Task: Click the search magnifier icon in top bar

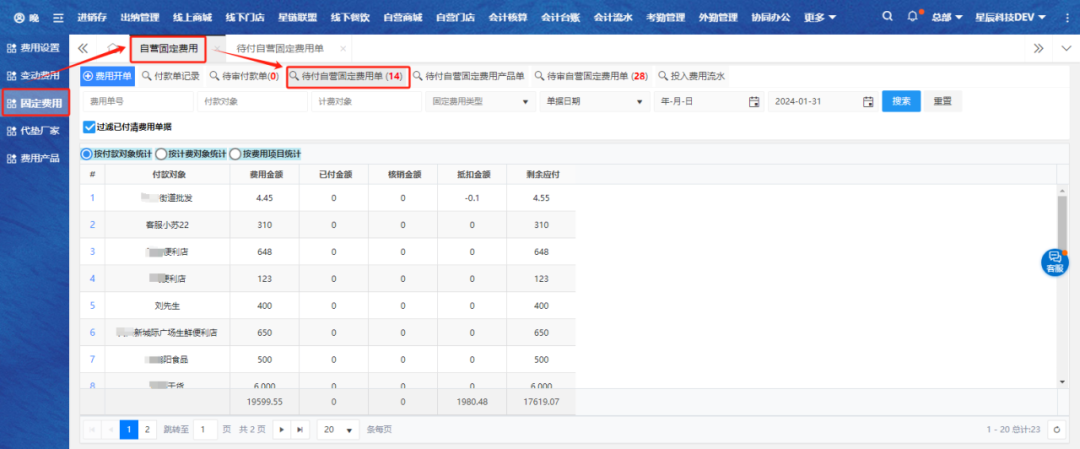Action: tap(888, 17)
